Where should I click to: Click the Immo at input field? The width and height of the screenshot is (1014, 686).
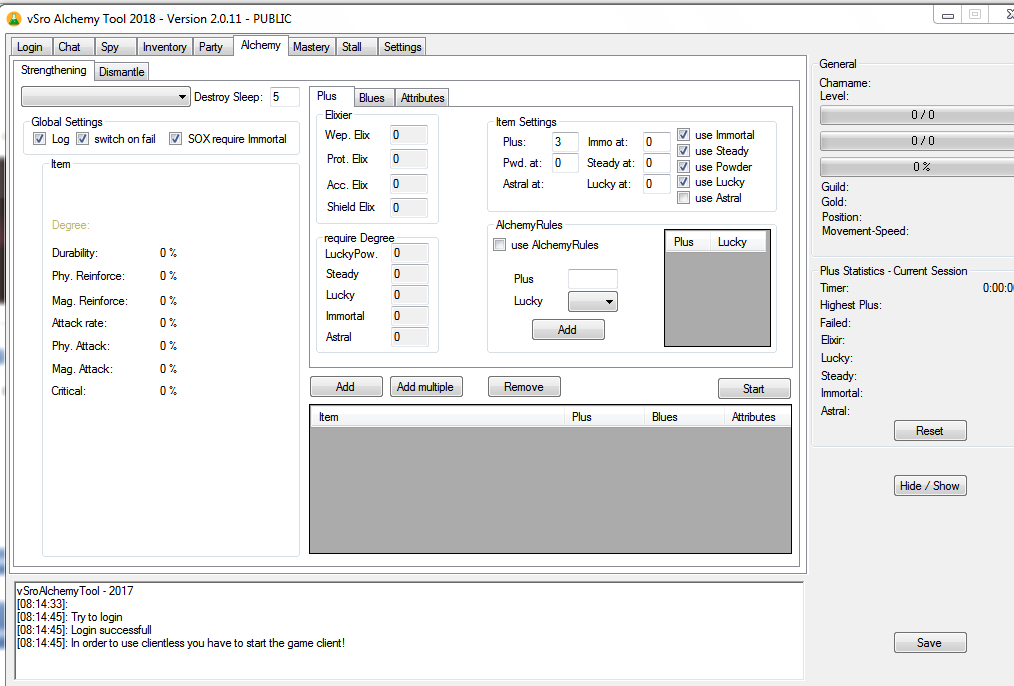tap(656, 142)
